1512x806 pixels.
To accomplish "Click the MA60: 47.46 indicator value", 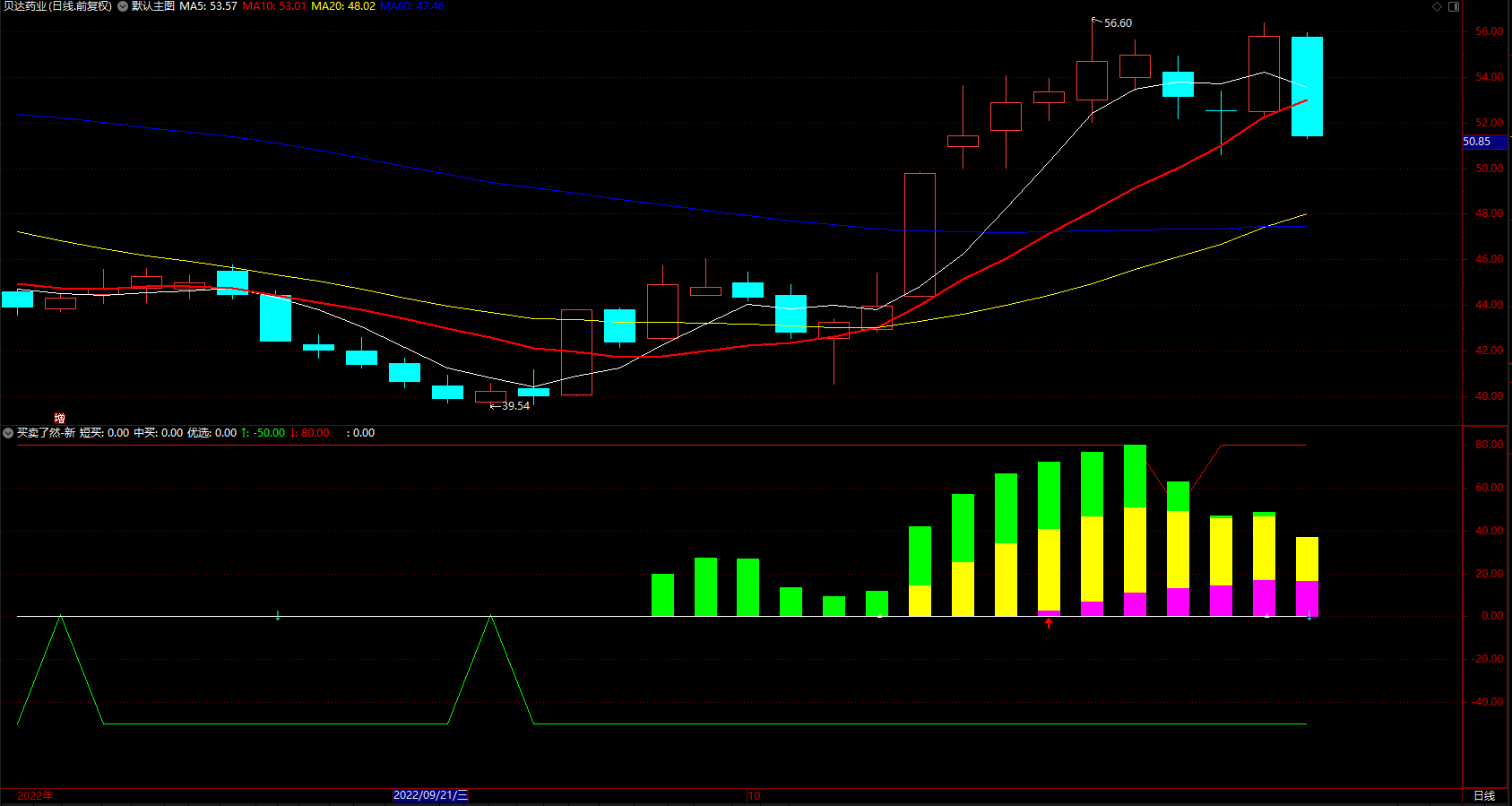I will (x=412, y=6).
